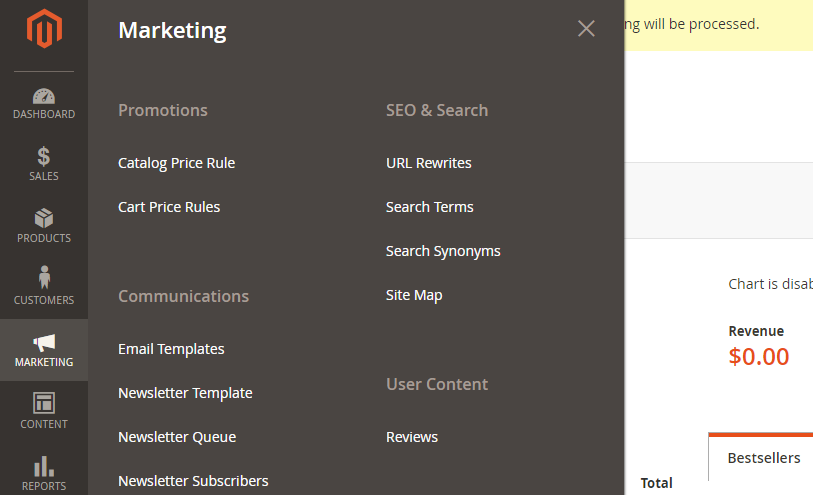Screen dimensions: 813x495
Task: Switch to the Bestsellers tab
Action: [x=764, y=458]
